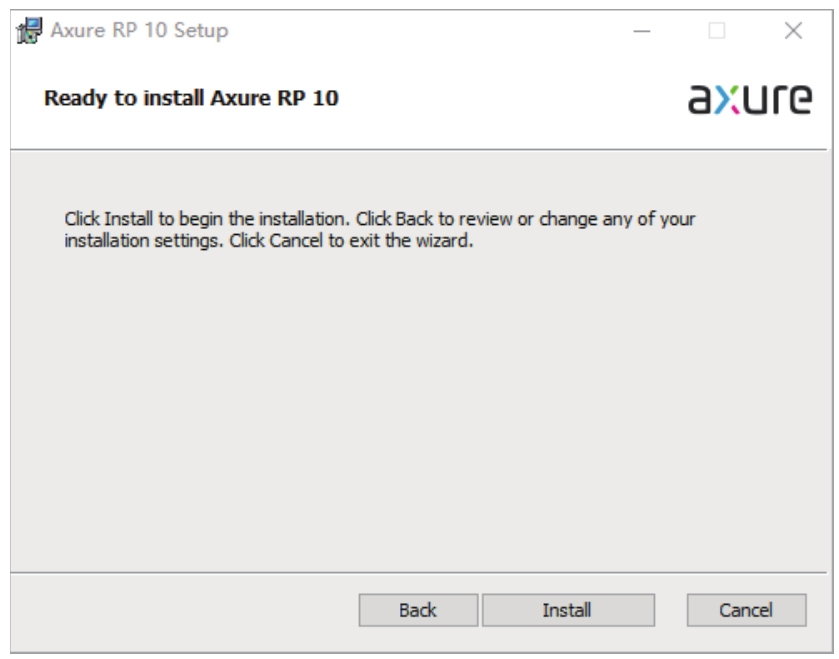Click the Install button

(x=567, y=609)
